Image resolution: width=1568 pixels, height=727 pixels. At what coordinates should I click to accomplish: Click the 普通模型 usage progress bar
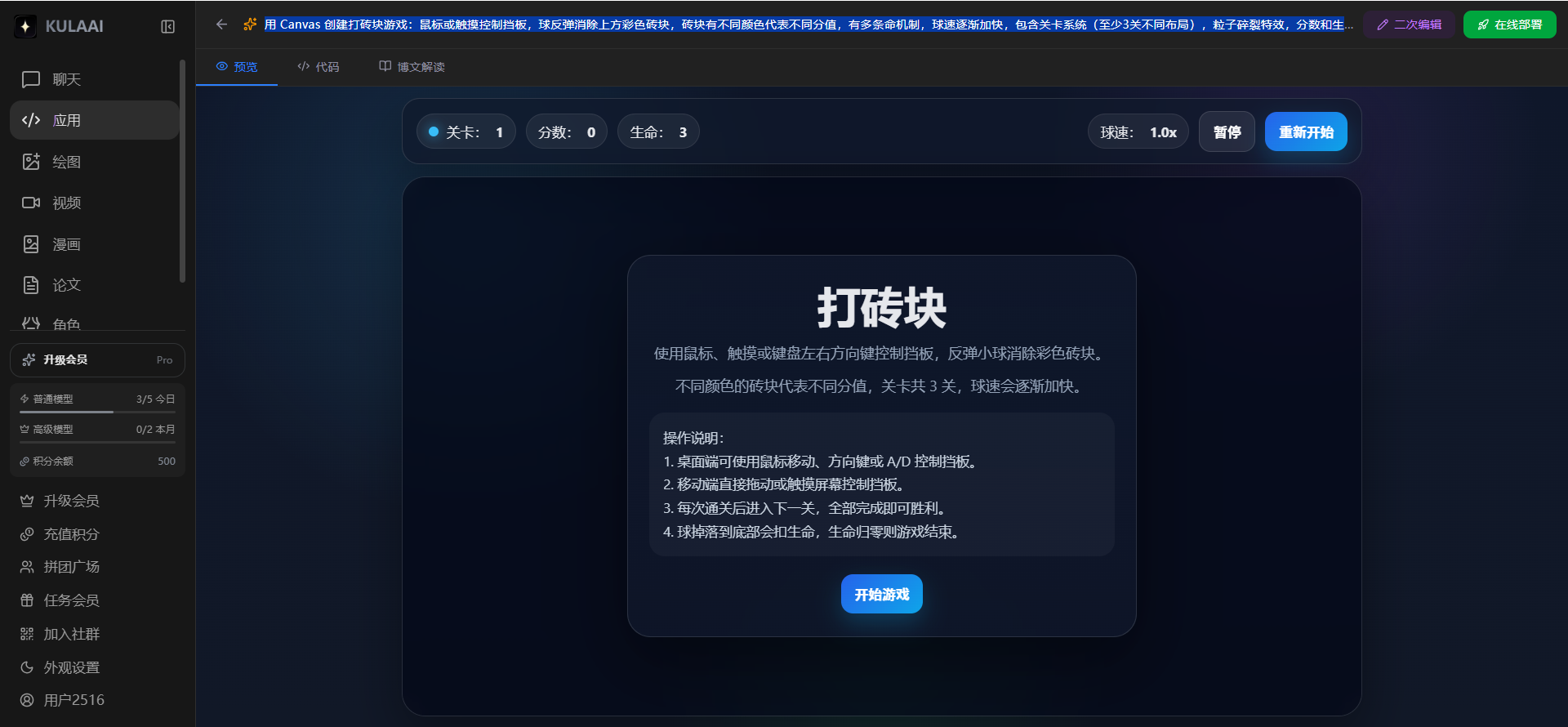pos(97,412)
